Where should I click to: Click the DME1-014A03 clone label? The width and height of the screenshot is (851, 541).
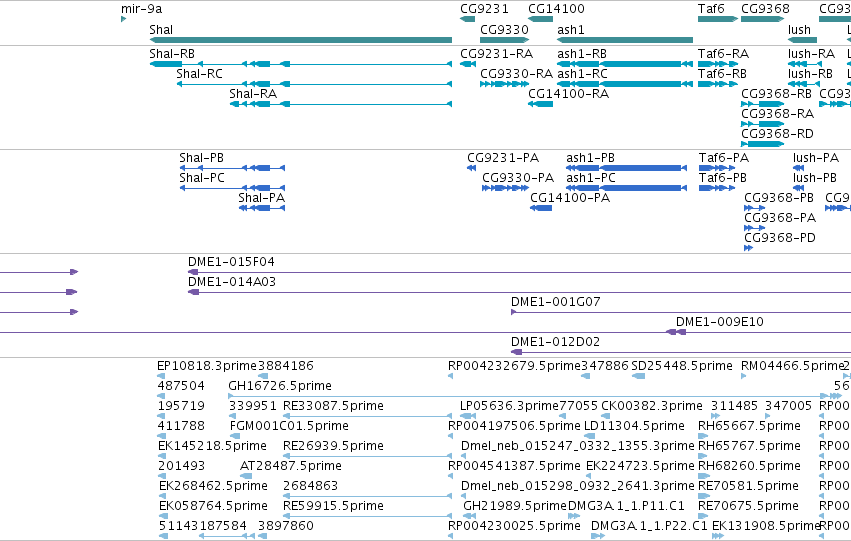(x=232, y=282)
